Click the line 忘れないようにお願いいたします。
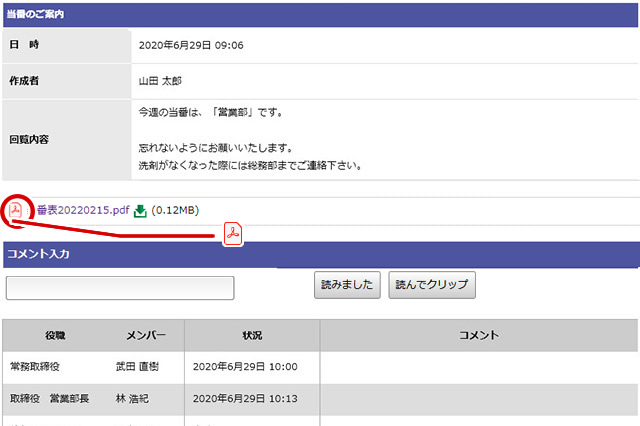This screenshot has width=640, height=426. click(x=216, y=148)
